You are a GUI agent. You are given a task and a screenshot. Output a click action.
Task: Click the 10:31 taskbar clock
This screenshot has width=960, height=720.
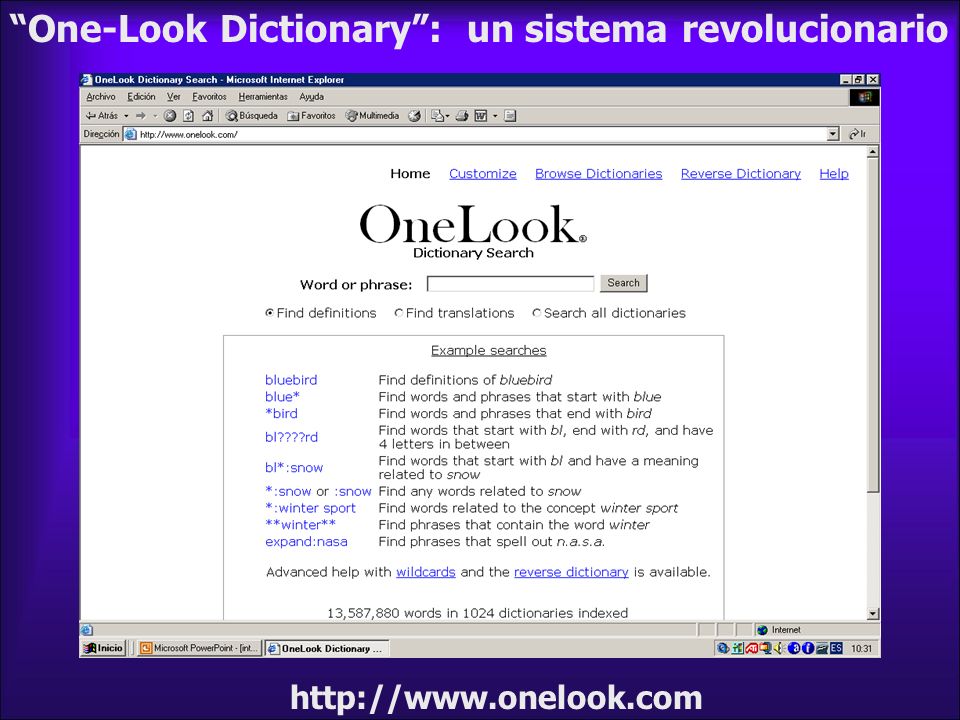pos(861,648)
